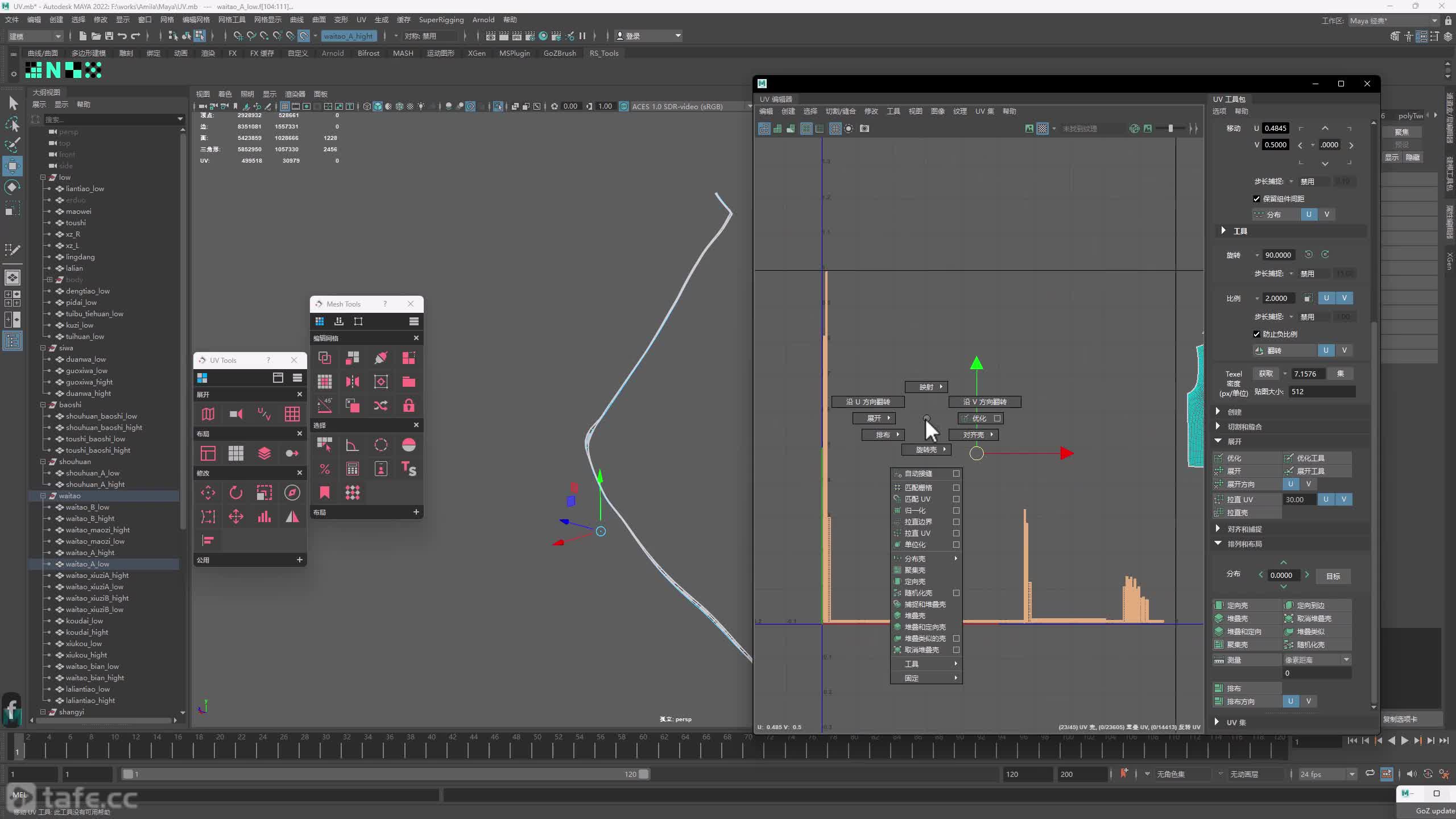Viewport: 1456px width, 819px height.
Task: Open 切割/缝合 menu in UV editor
Action: (841, 111)
